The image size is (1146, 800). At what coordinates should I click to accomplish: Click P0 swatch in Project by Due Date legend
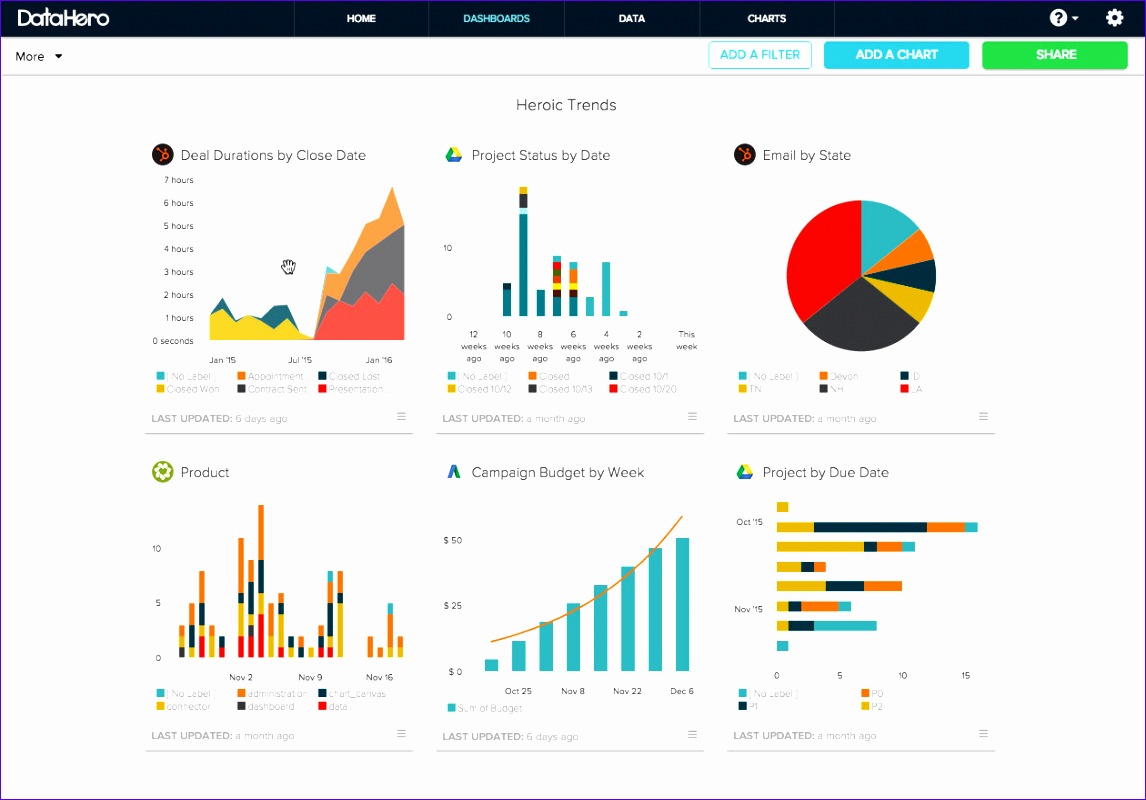[865, 693]
